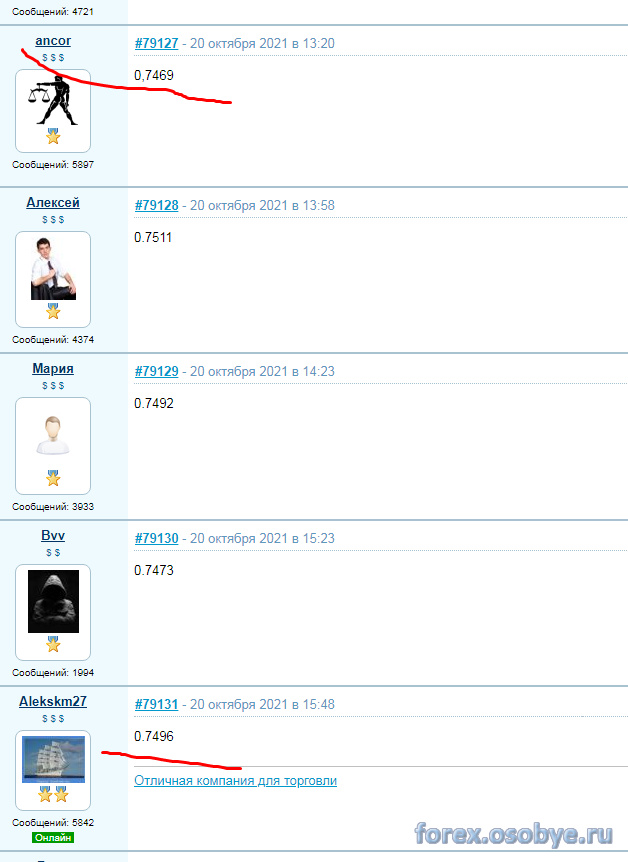Image resolution: width=628 pixels, height=862 pixels.
Task: Click Мария's default silhouette avatar
Action: [53, 436]
